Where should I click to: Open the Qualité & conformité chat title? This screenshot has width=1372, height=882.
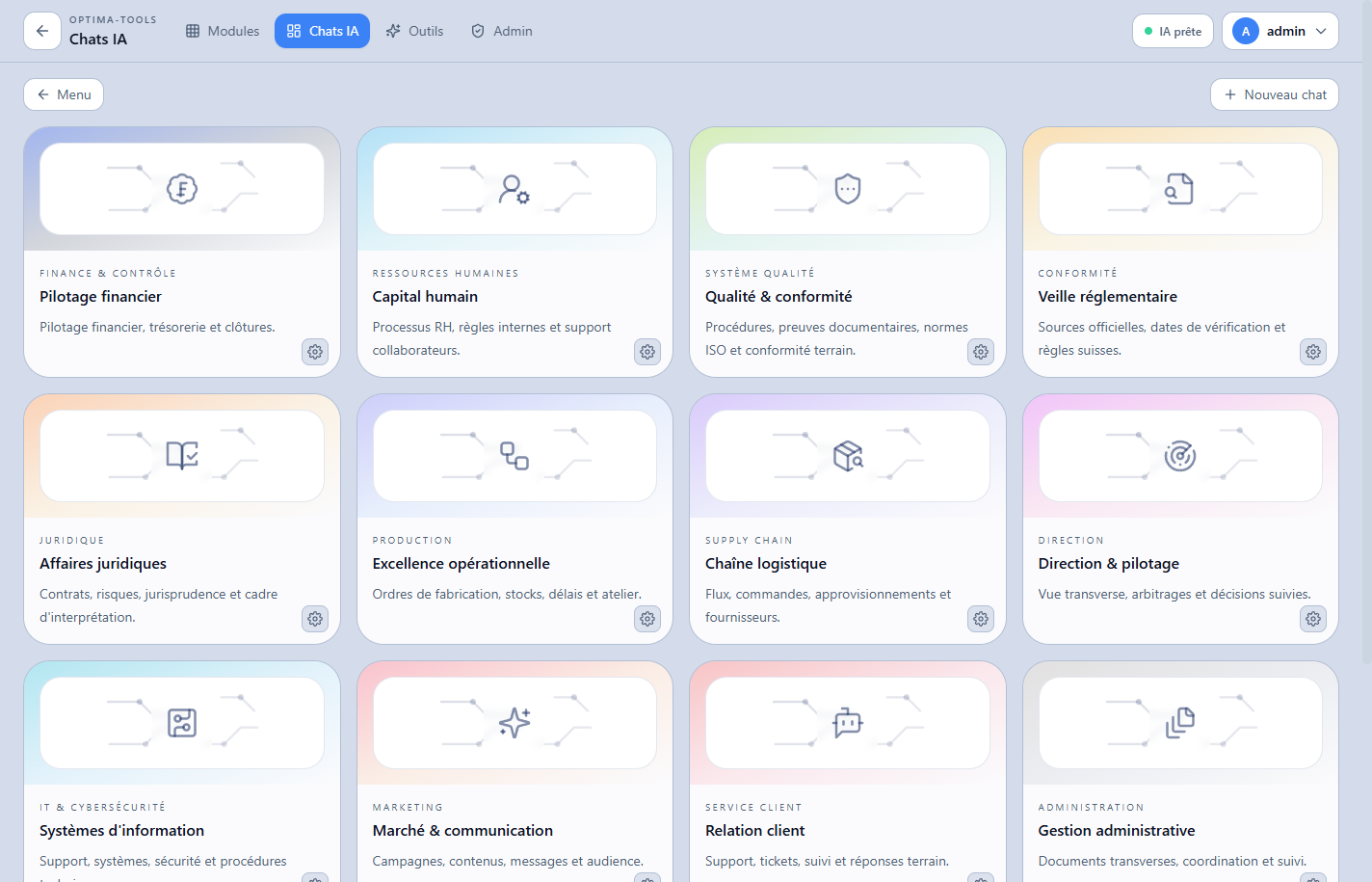(x=778, y=297)
